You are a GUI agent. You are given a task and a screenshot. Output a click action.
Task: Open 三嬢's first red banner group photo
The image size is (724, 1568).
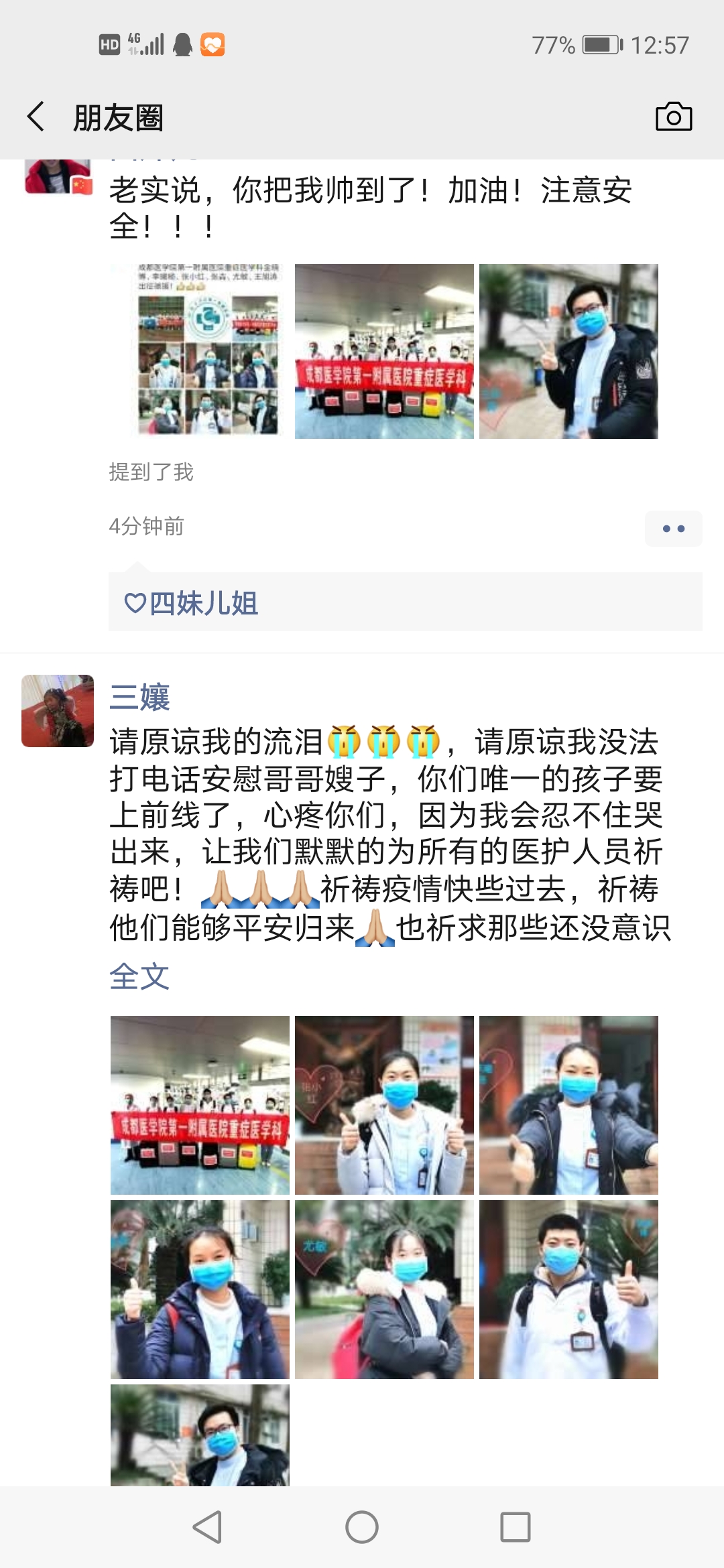(x=200, y=1105)
